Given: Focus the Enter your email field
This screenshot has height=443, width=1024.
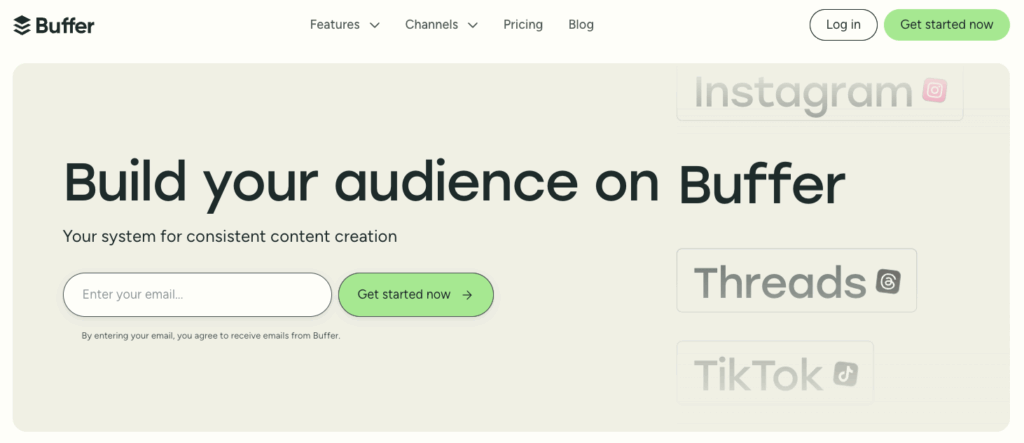Looking at the screenshot, I should click(197, 295).
